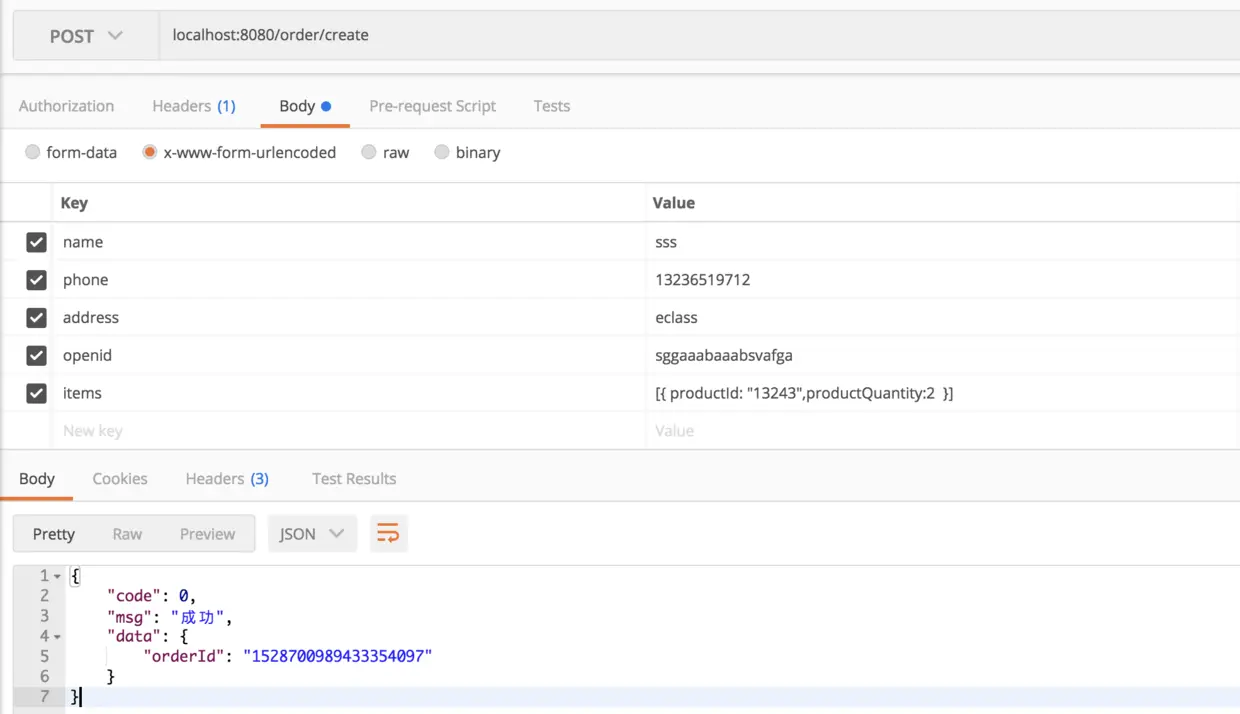Click the request URL field localhost:8080/order/create
Screen dimensions: 1240x714
699,35
